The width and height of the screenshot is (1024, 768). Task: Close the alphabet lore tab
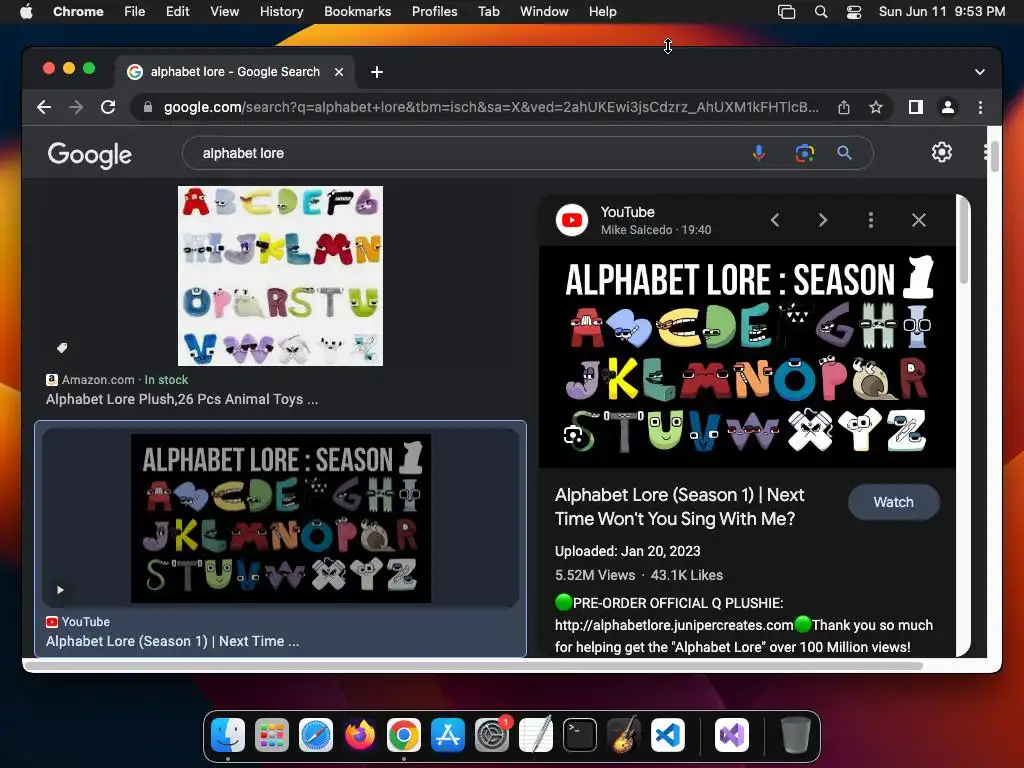339,72
